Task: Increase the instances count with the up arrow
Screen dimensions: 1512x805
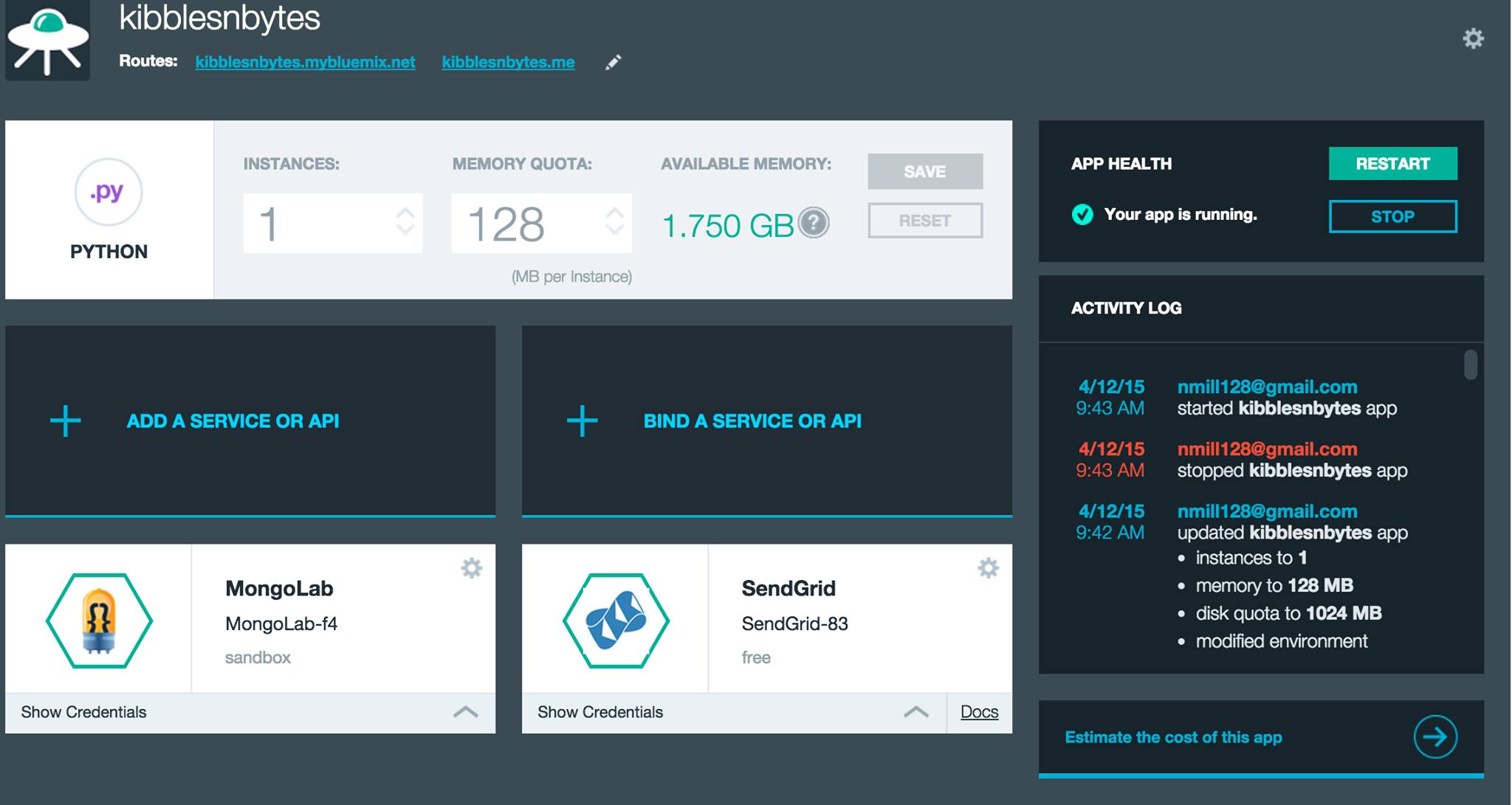Action: pyautogui.click(x=405, y=213)
